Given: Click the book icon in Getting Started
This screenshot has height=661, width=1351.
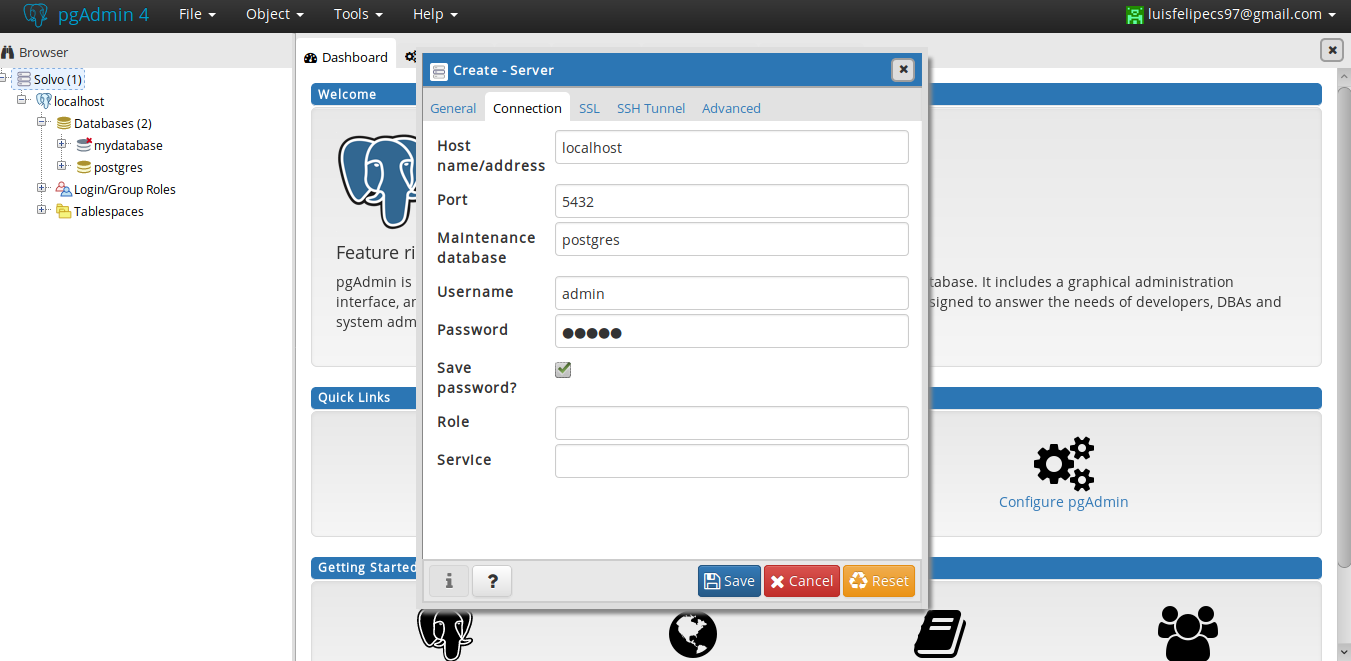Looking at the screenshot, I should tap(940, 634).
